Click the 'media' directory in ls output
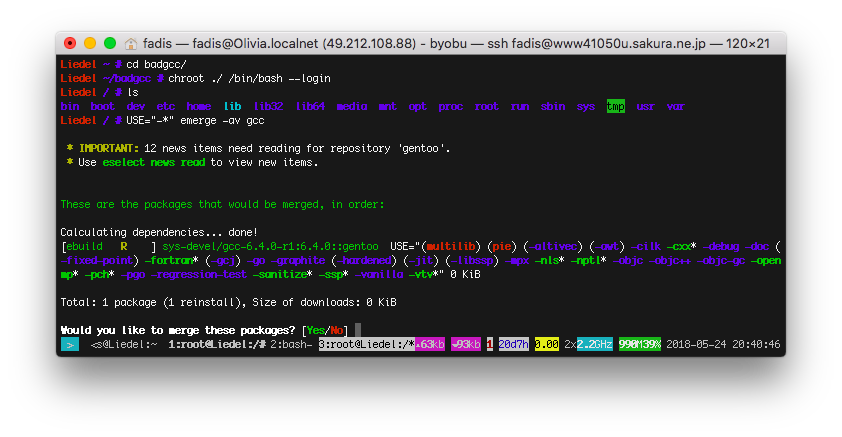The width and height of the screenshot is (842, 437). click(352, 106)
